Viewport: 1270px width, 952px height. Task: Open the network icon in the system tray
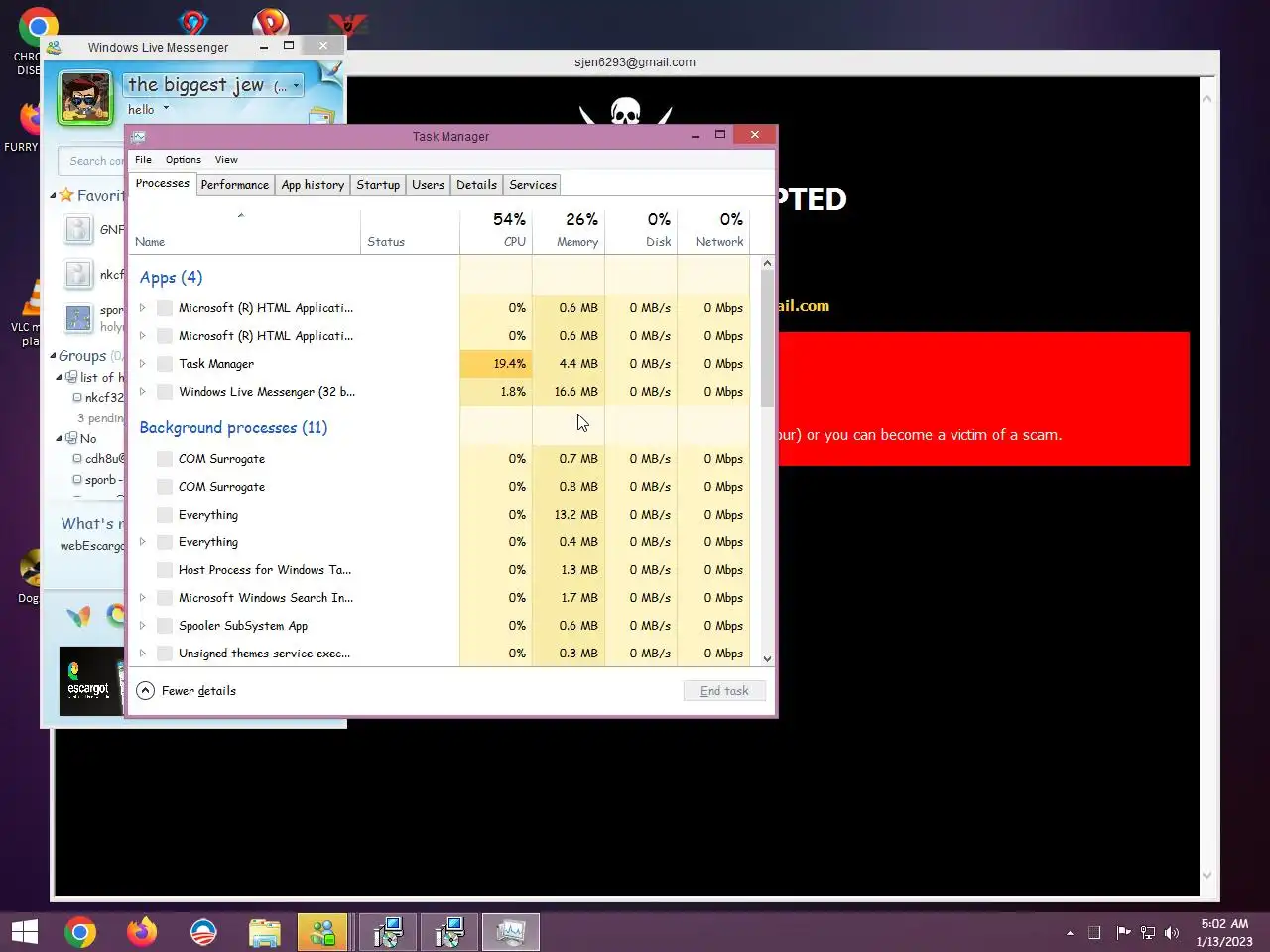(1148, 932)
